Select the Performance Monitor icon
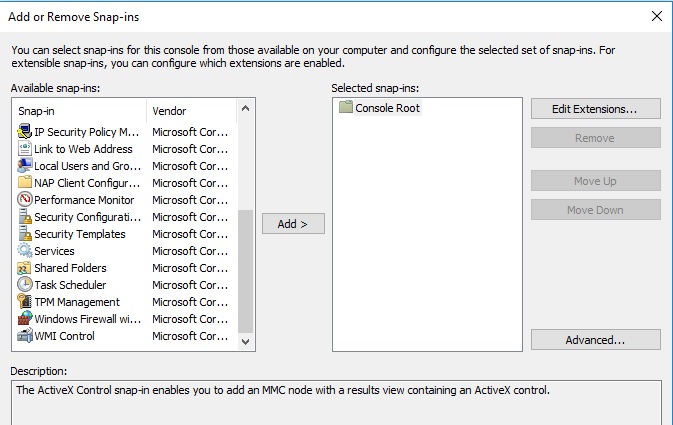Screen dimensions: 673x425 (x=25, y=200)
